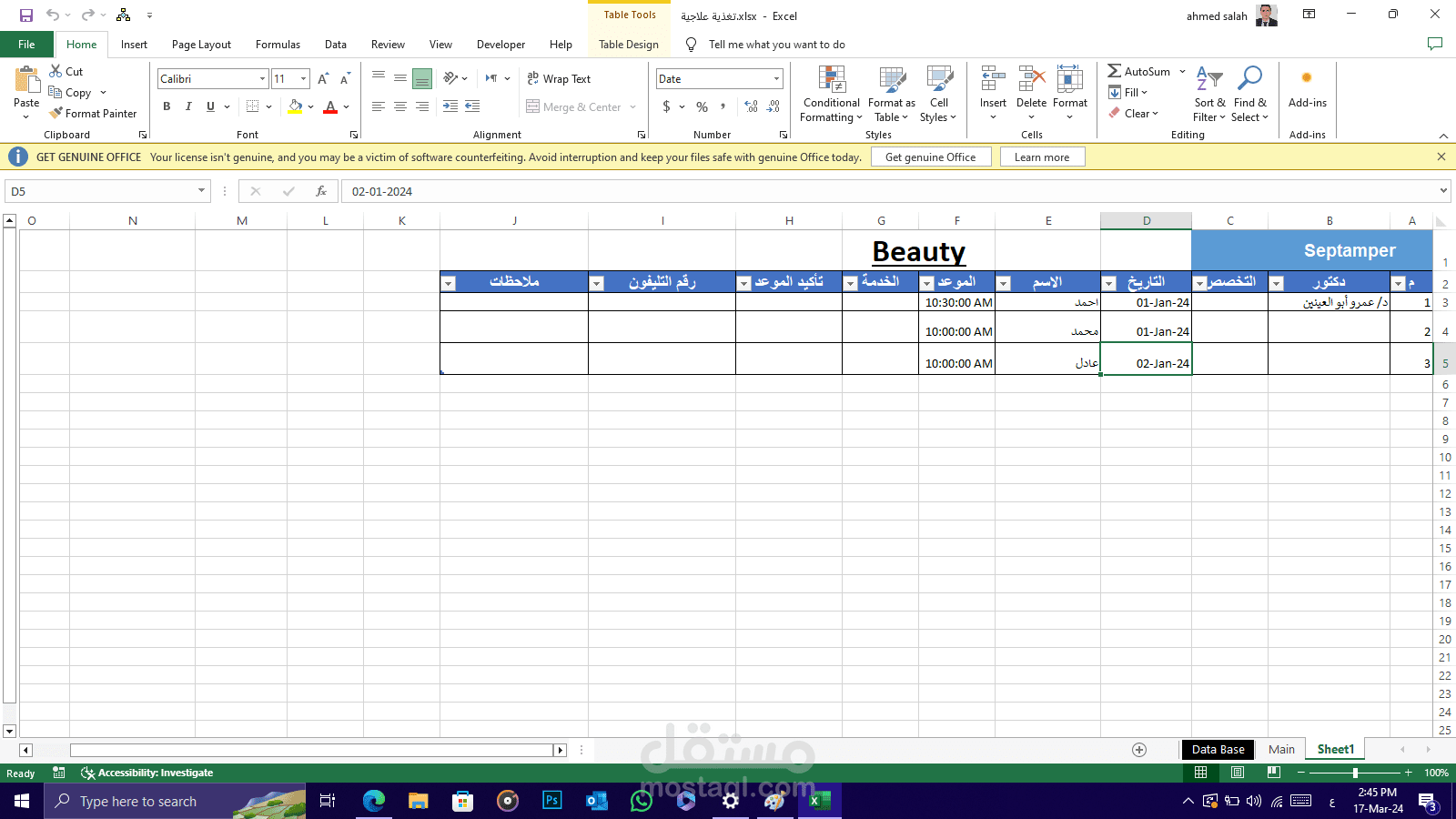Increase font size with the large A icon
Screen dimensions: 1456x819
coord(323,79)
